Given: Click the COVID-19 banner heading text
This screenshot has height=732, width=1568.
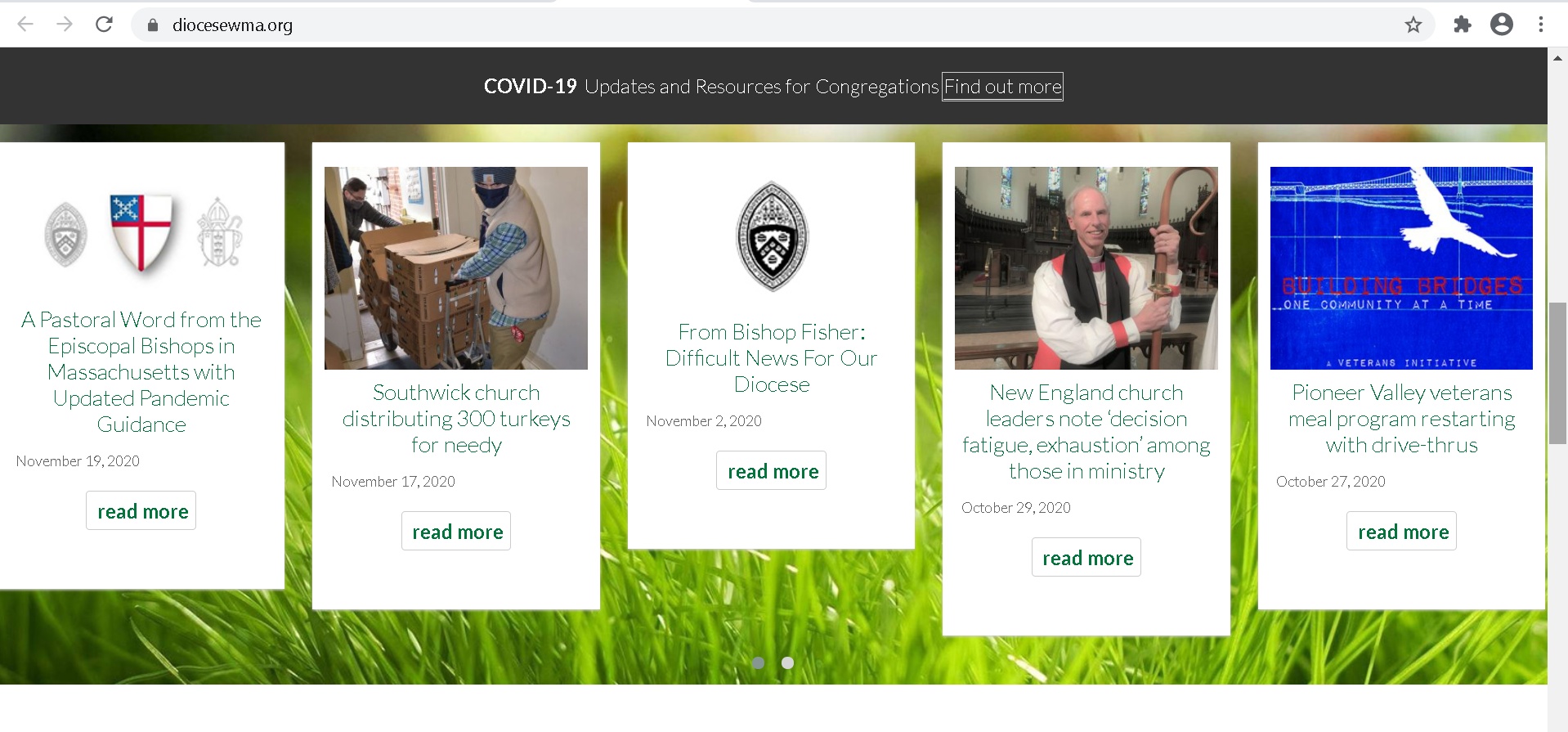Looking at the screenshot, I should point(531,87).
